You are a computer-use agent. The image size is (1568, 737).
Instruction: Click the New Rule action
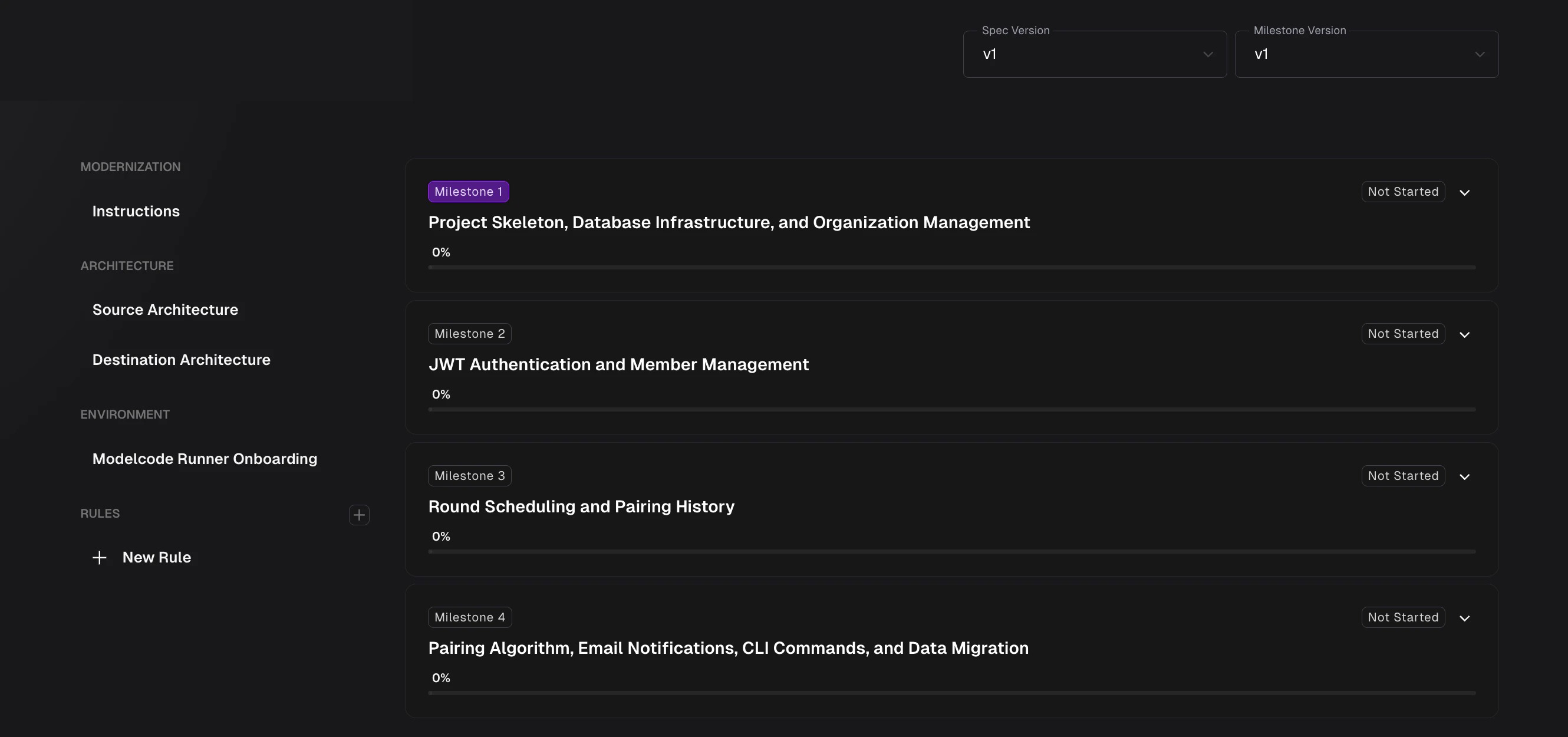click(156, 557)
